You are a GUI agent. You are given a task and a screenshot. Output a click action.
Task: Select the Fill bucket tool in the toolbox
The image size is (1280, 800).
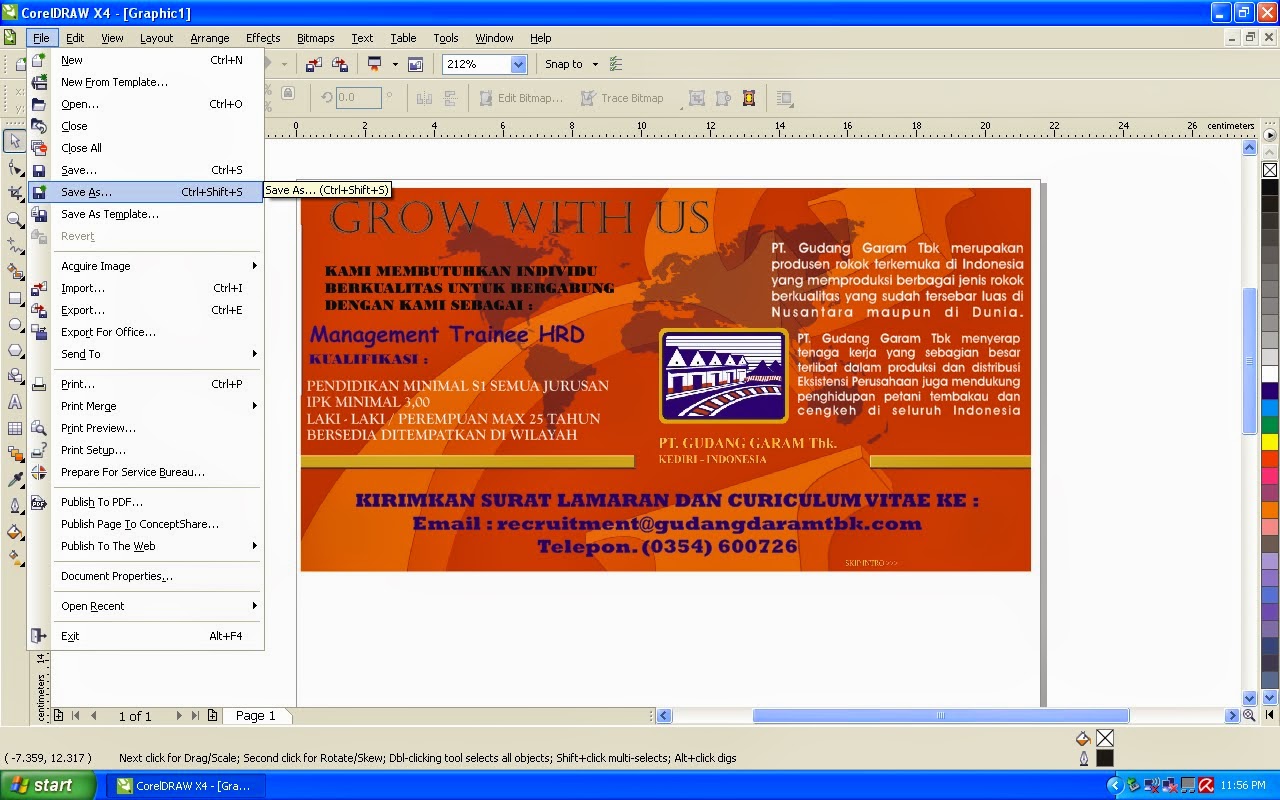[15, 532]
